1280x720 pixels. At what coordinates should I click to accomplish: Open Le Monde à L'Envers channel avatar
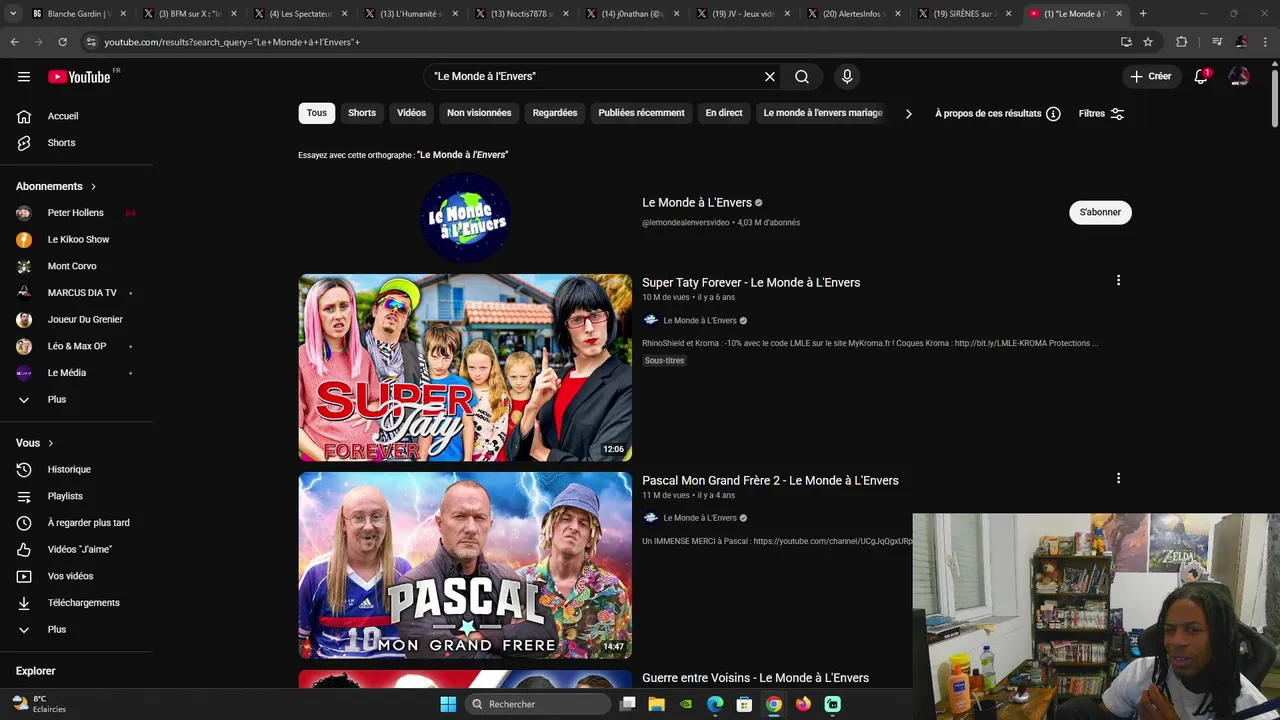[x=465, y=218]
